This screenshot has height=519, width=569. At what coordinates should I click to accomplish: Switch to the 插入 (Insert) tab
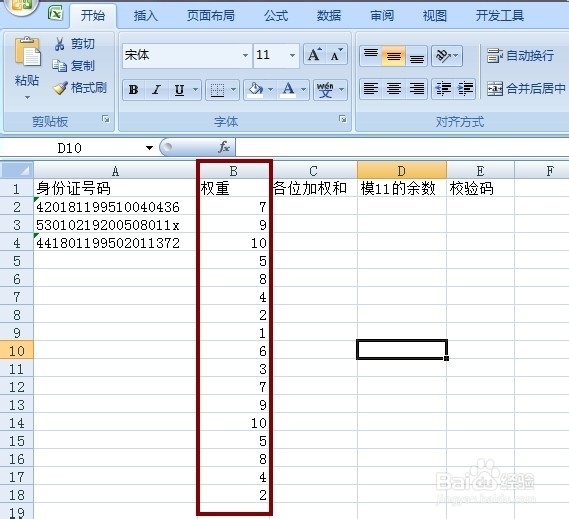click(x=146, y=16)
